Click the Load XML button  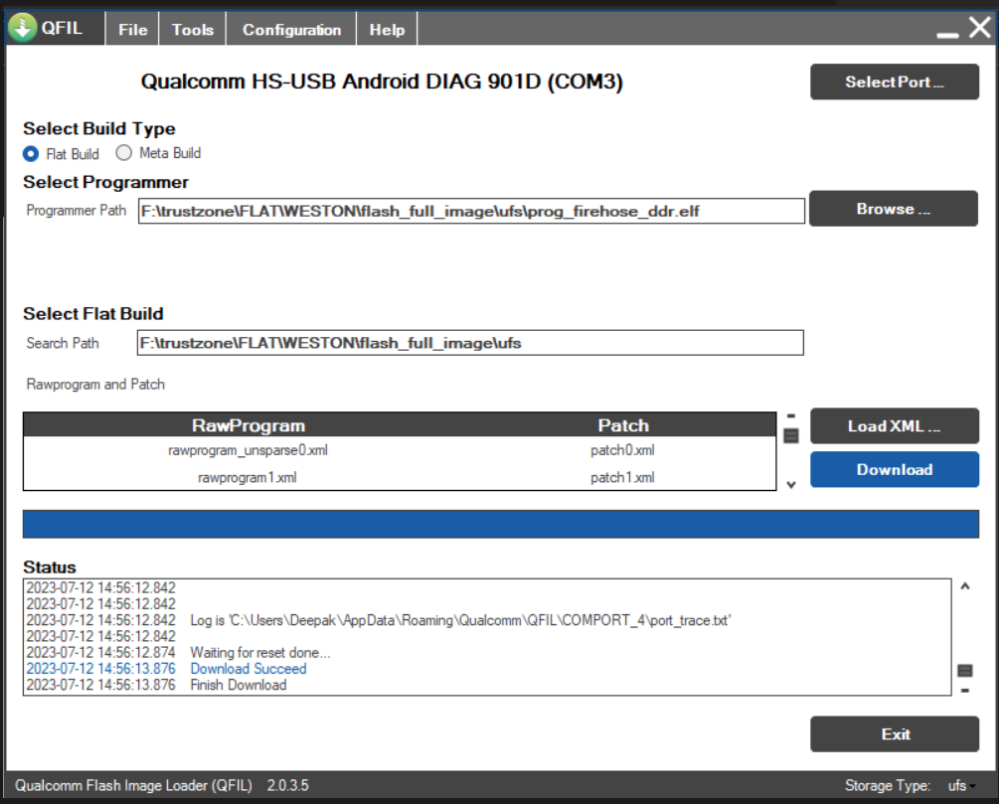click(894, 426)
